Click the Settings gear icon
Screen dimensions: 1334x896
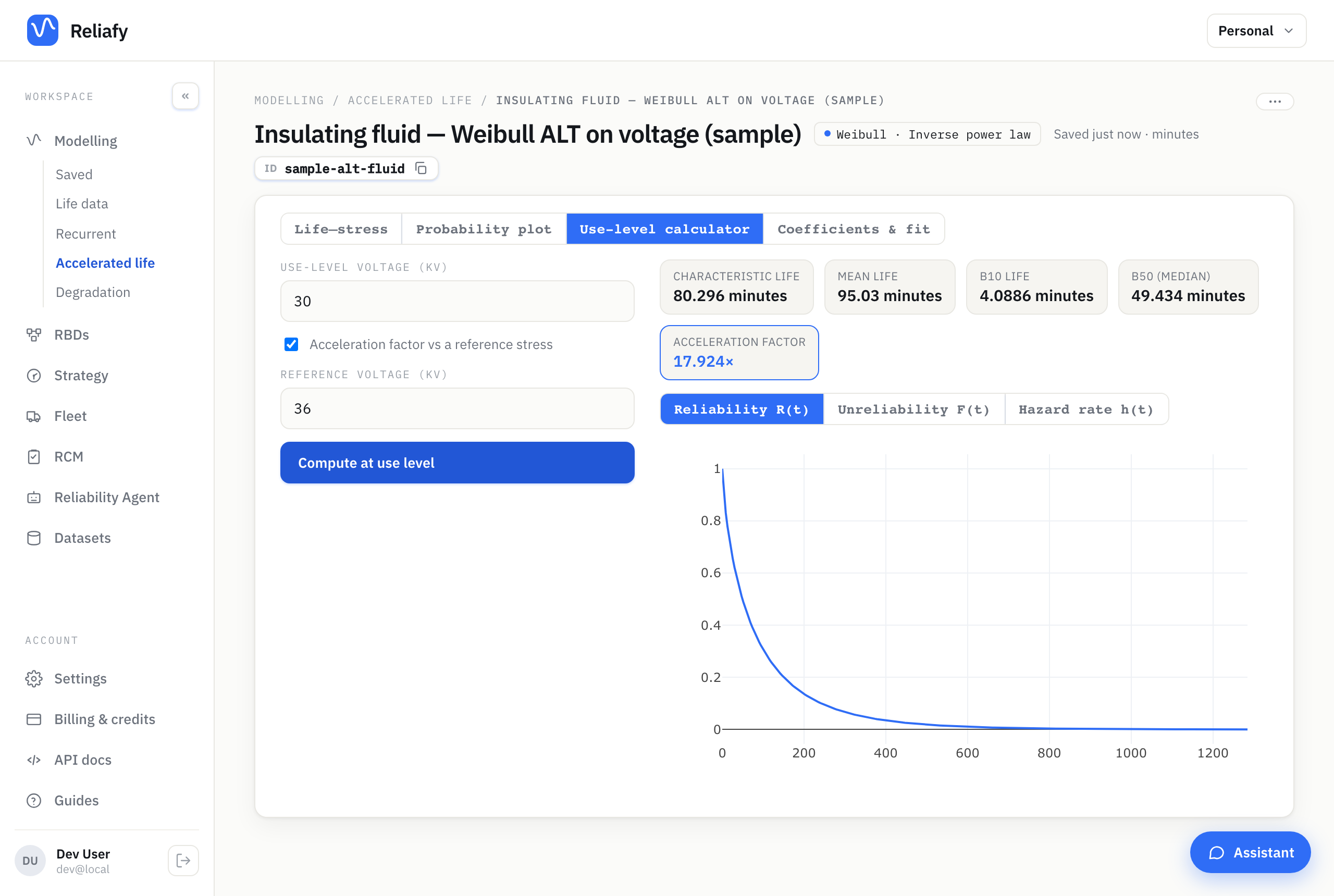(34, 678)
